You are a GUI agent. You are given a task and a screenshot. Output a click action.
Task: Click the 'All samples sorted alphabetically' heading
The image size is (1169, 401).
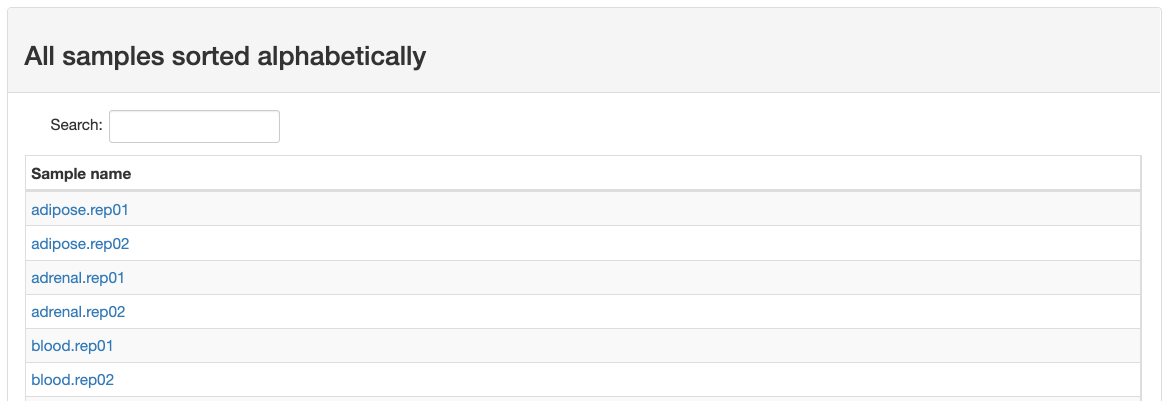(x=225, y=56)
